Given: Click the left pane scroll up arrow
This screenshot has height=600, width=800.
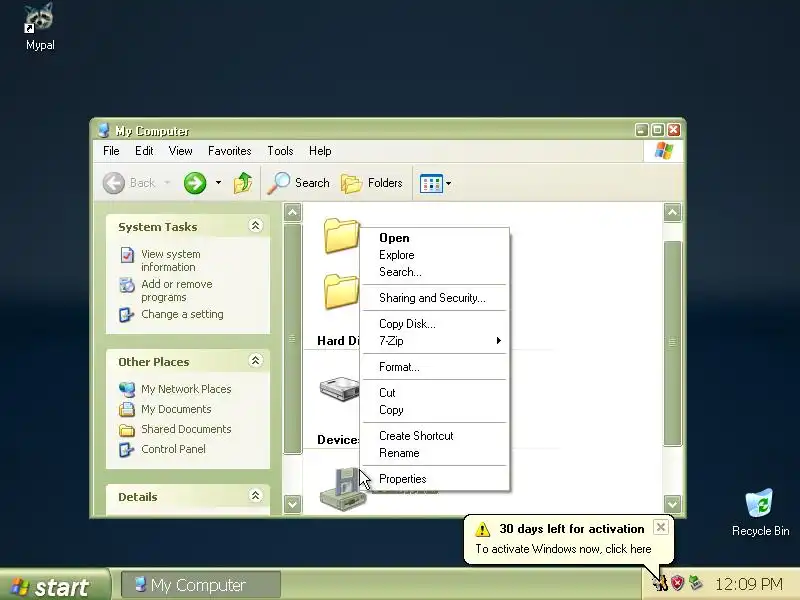Looking at the screenshot, I should point(293,212).
